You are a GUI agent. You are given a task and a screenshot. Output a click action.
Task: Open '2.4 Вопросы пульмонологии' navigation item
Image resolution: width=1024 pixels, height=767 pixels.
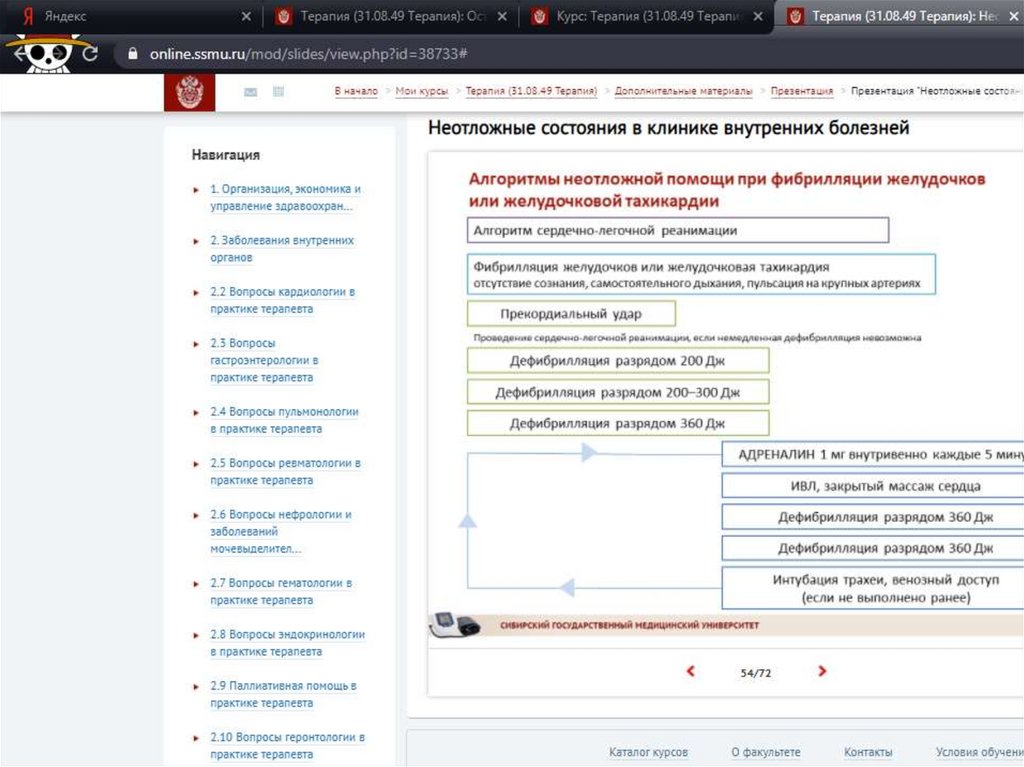[x=284, y=420]
